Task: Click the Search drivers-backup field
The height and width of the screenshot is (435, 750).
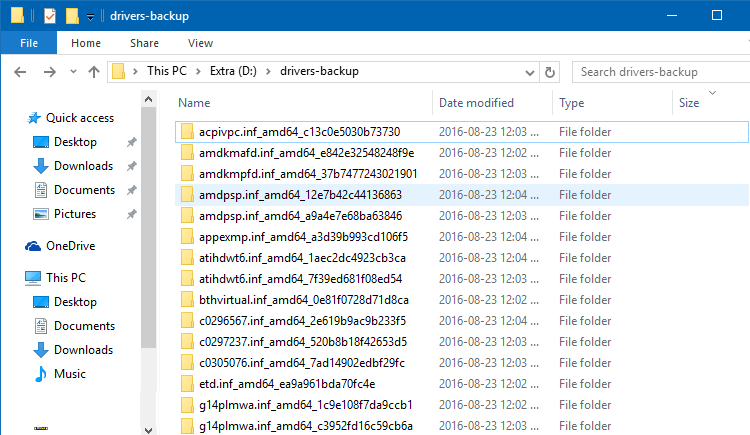Action: pyautogui.click(x=661, y=72)
